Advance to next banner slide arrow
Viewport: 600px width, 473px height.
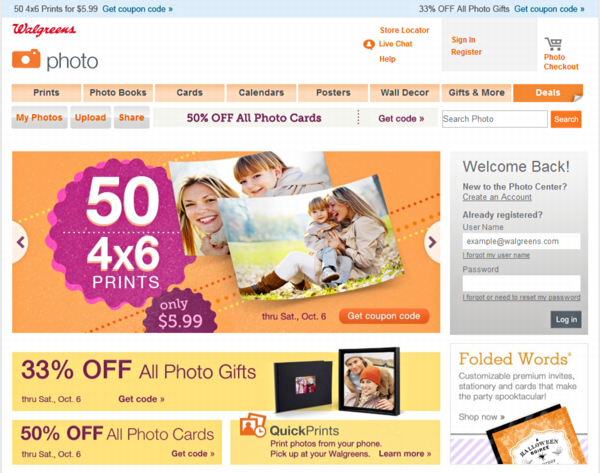click(x=432, y=242)
